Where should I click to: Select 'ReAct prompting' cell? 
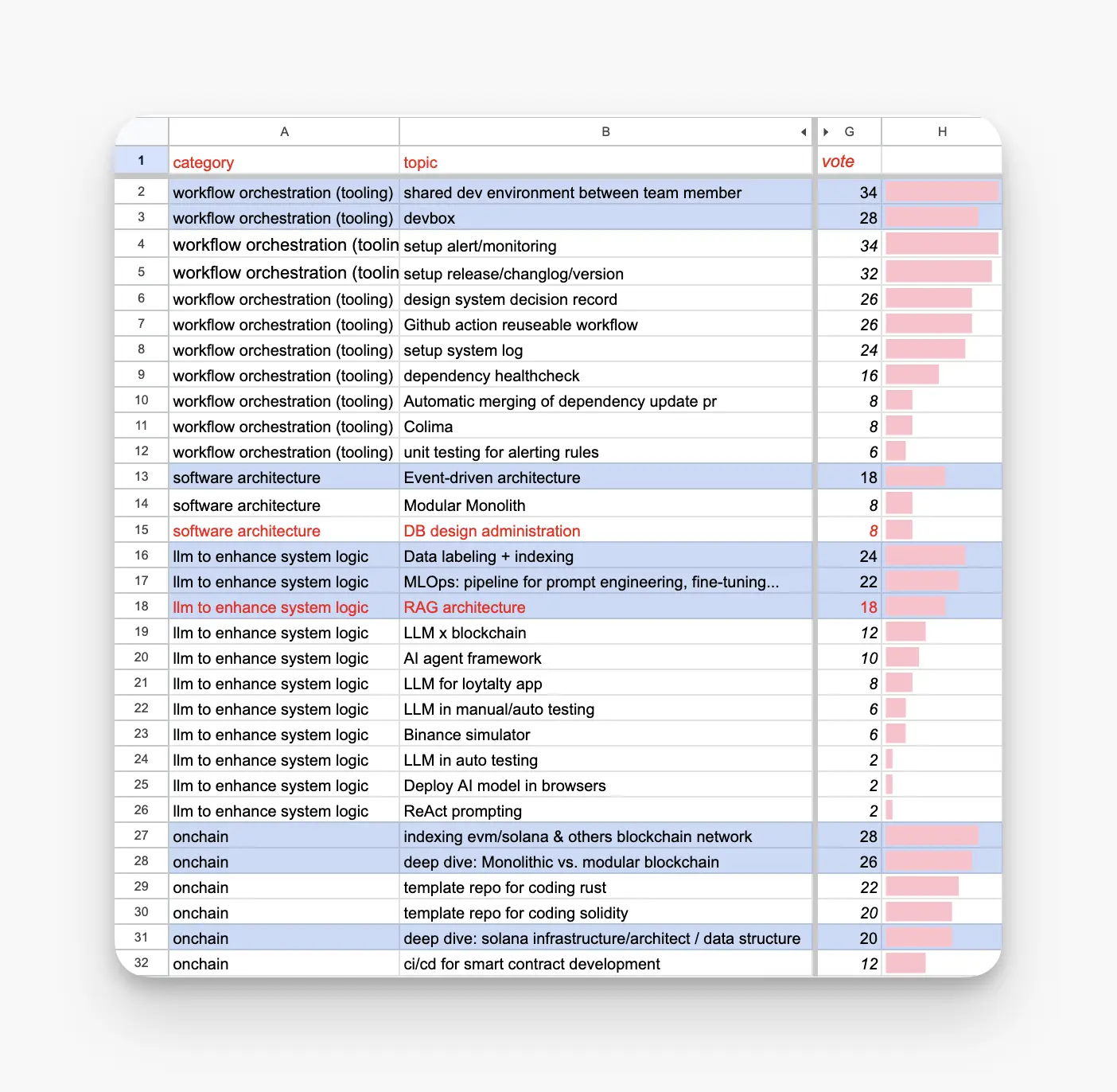[605, 810]
